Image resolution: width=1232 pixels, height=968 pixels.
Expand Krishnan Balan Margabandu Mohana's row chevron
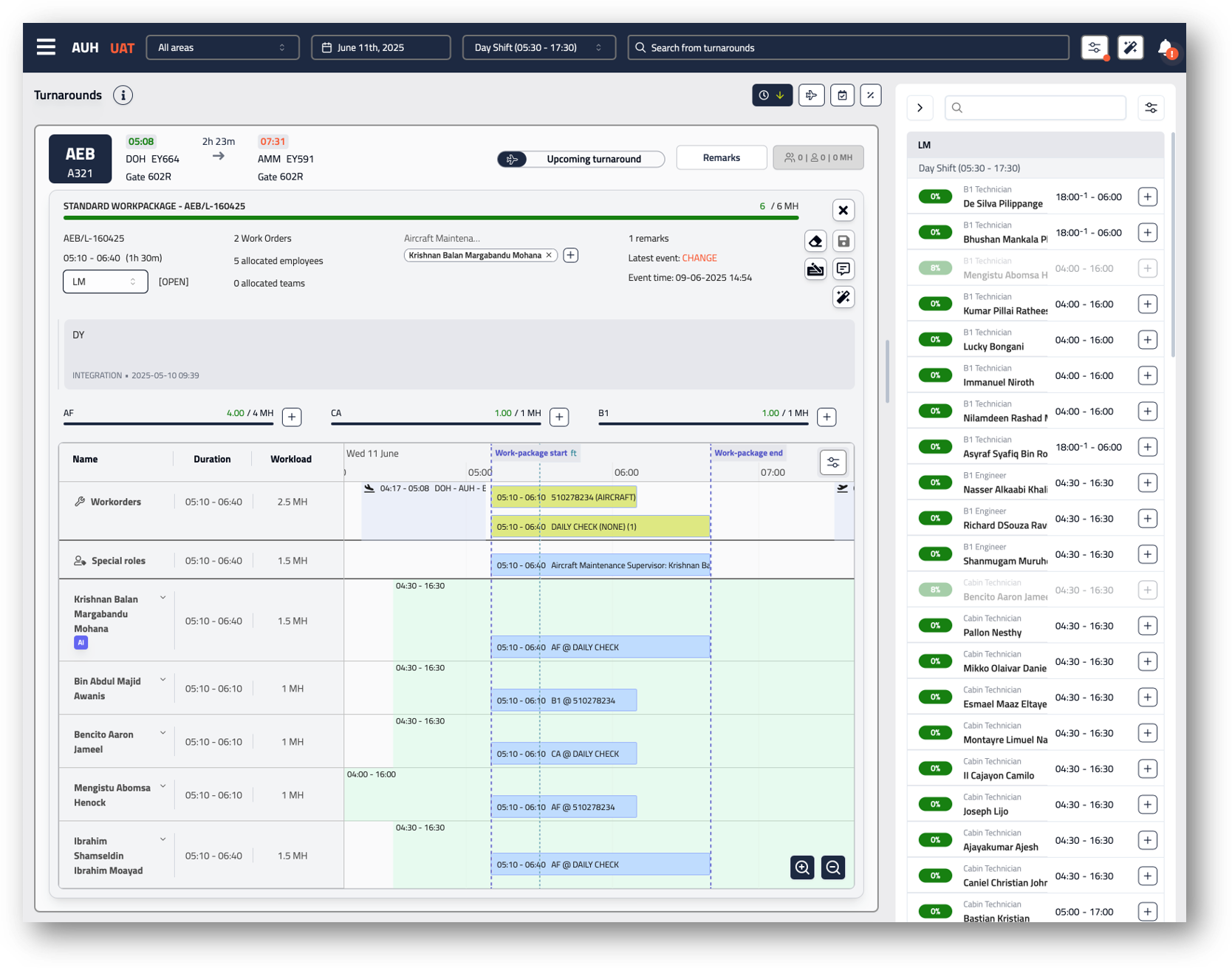162,597
